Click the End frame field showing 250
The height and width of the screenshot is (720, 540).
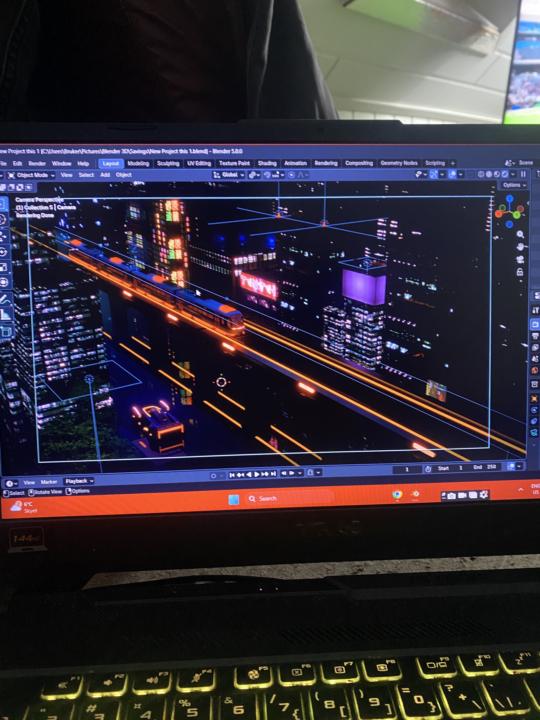click(486, 467)
